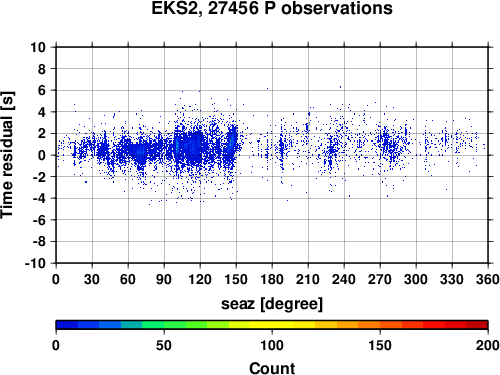Click the colorbar tick label 200

click(488, 345)
